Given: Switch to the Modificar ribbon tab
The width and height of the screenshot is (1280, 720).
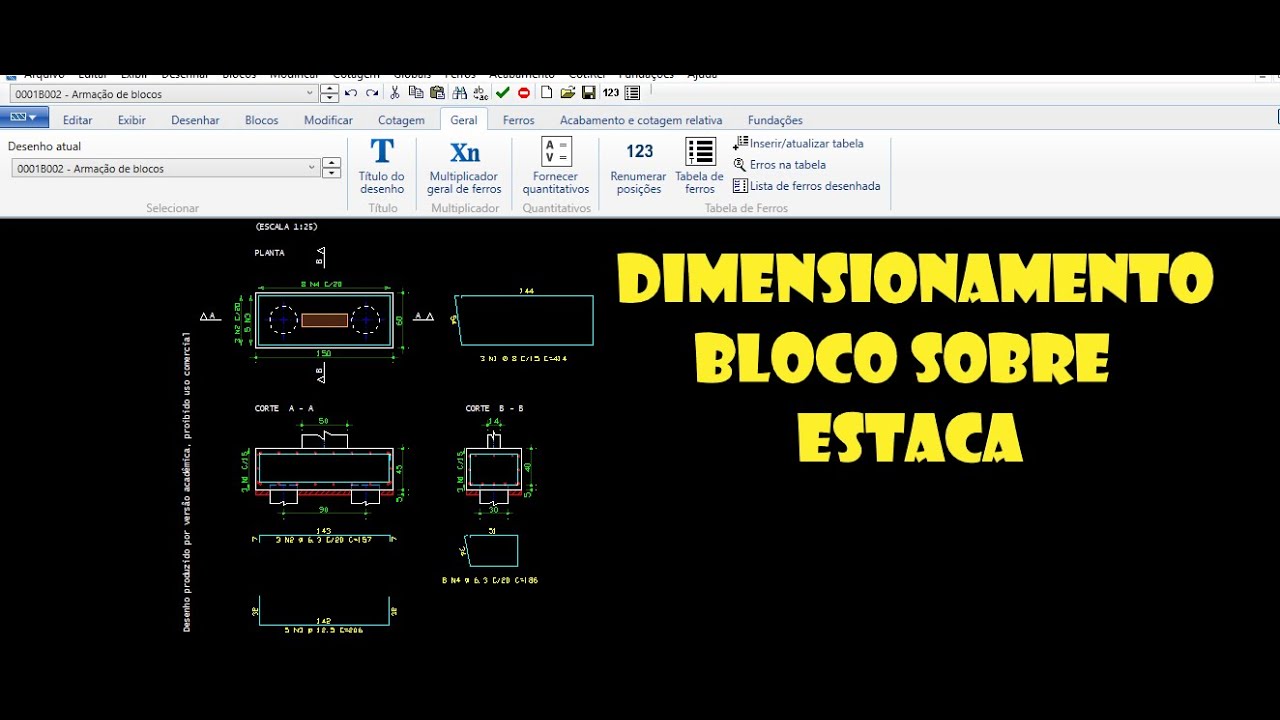Looking at the screenshot, I should click(x=328, y=120).
